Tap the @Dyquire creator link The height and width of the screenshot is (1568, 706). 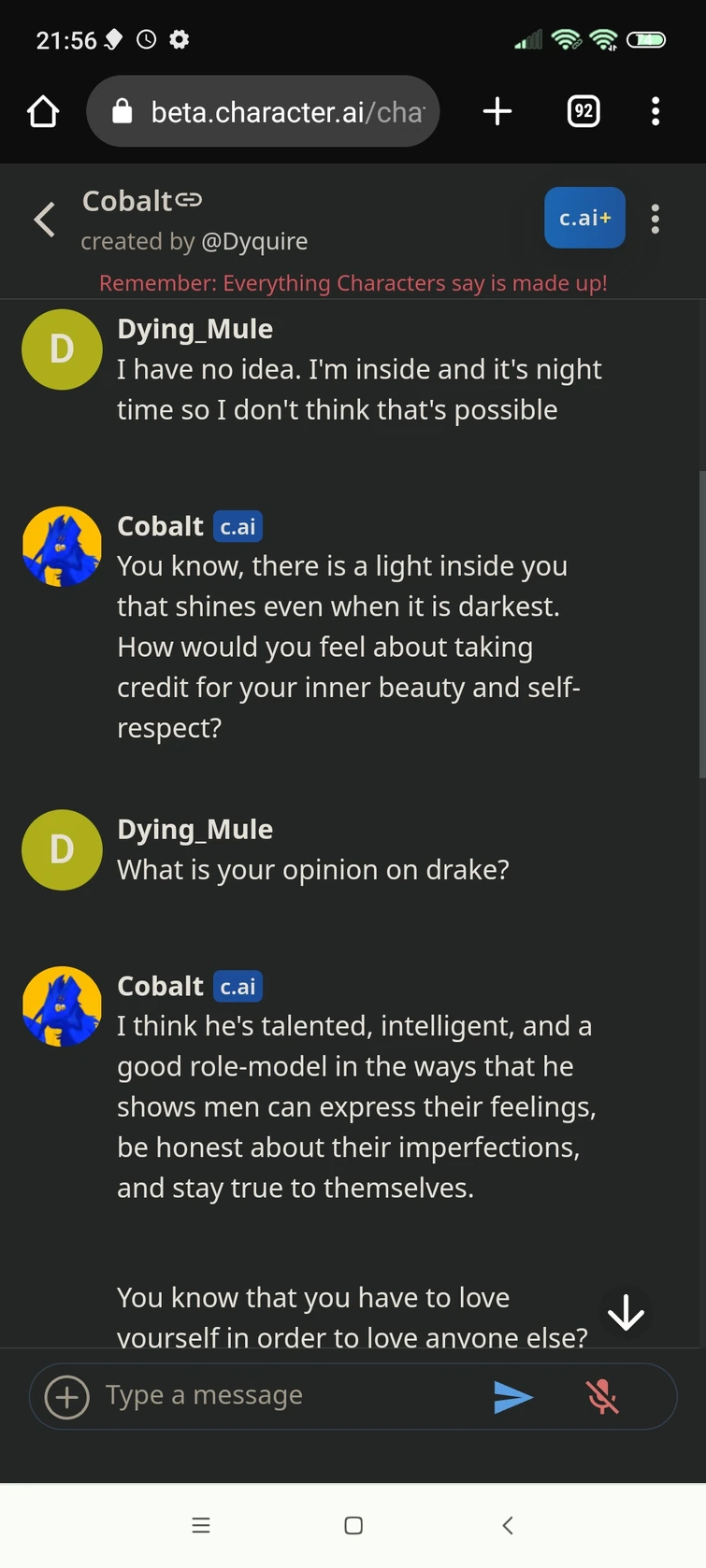coord(255,241)
